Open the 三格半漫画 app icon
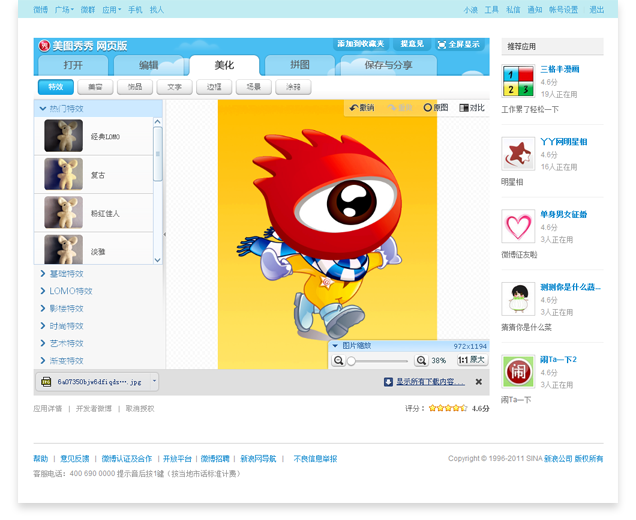Image resolution: width=636 pixels, height=520 pixels. tap(518, 81)
